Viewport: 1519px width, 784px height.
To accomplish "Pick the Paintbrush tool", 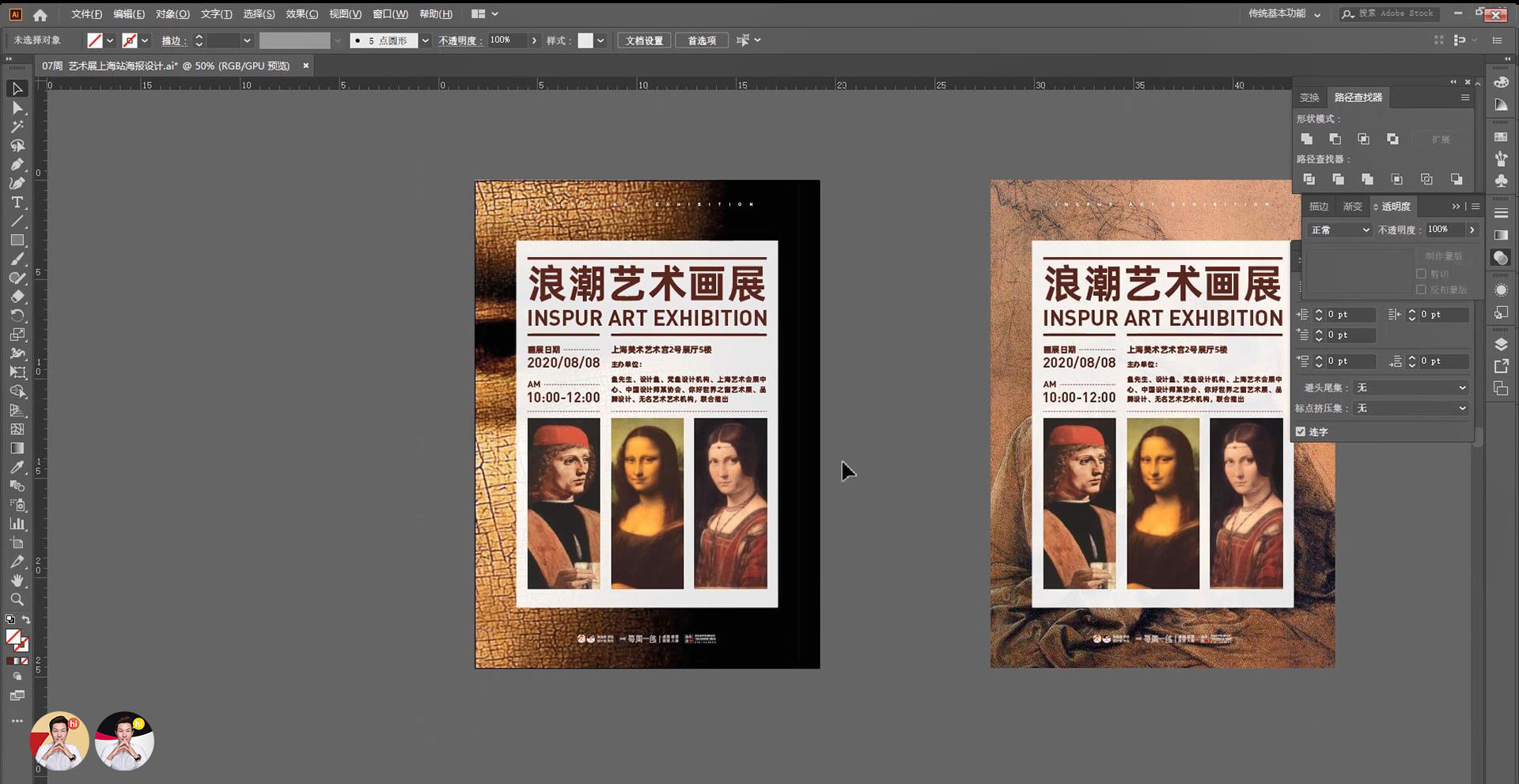I will click(17, 259).
